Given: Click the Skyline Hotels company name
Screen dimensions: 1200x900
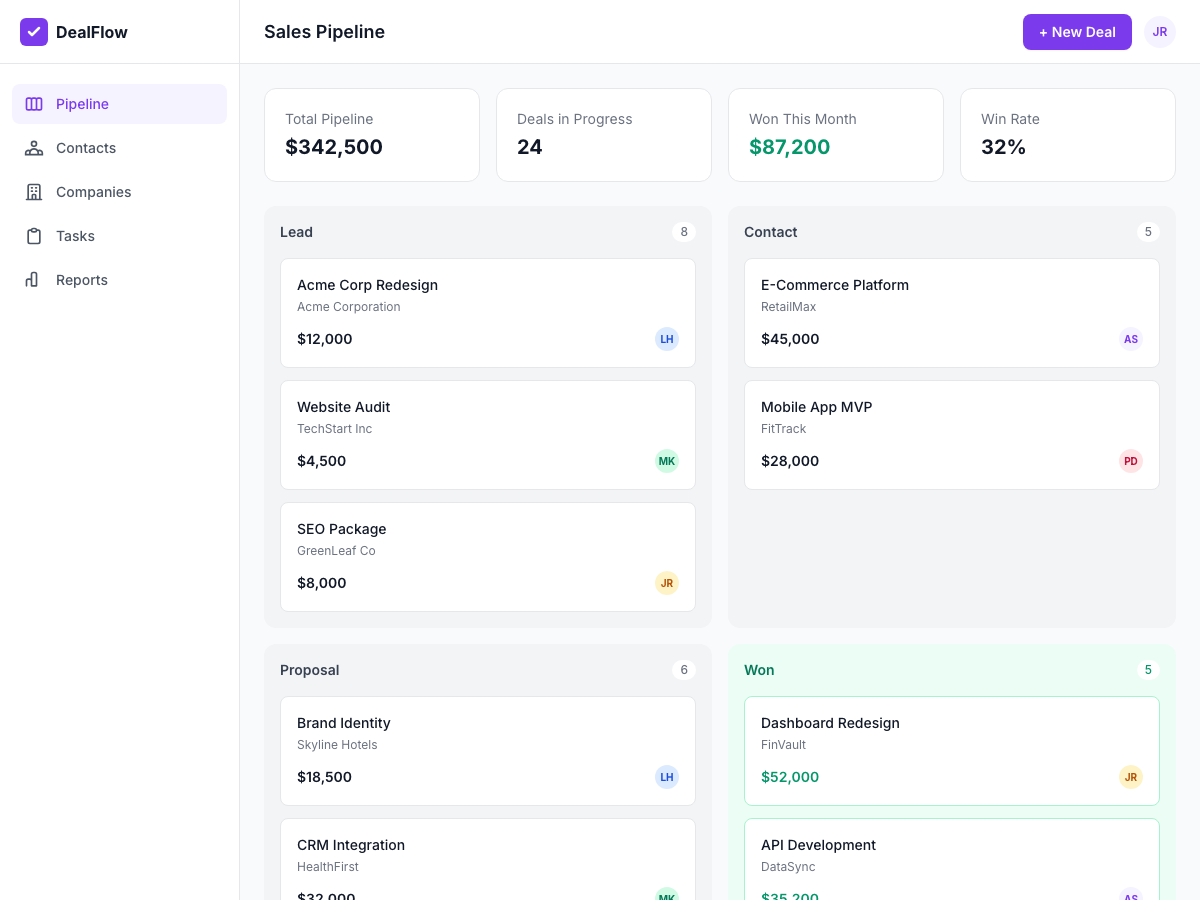Looking at the screenshot, I should point(337,745).
